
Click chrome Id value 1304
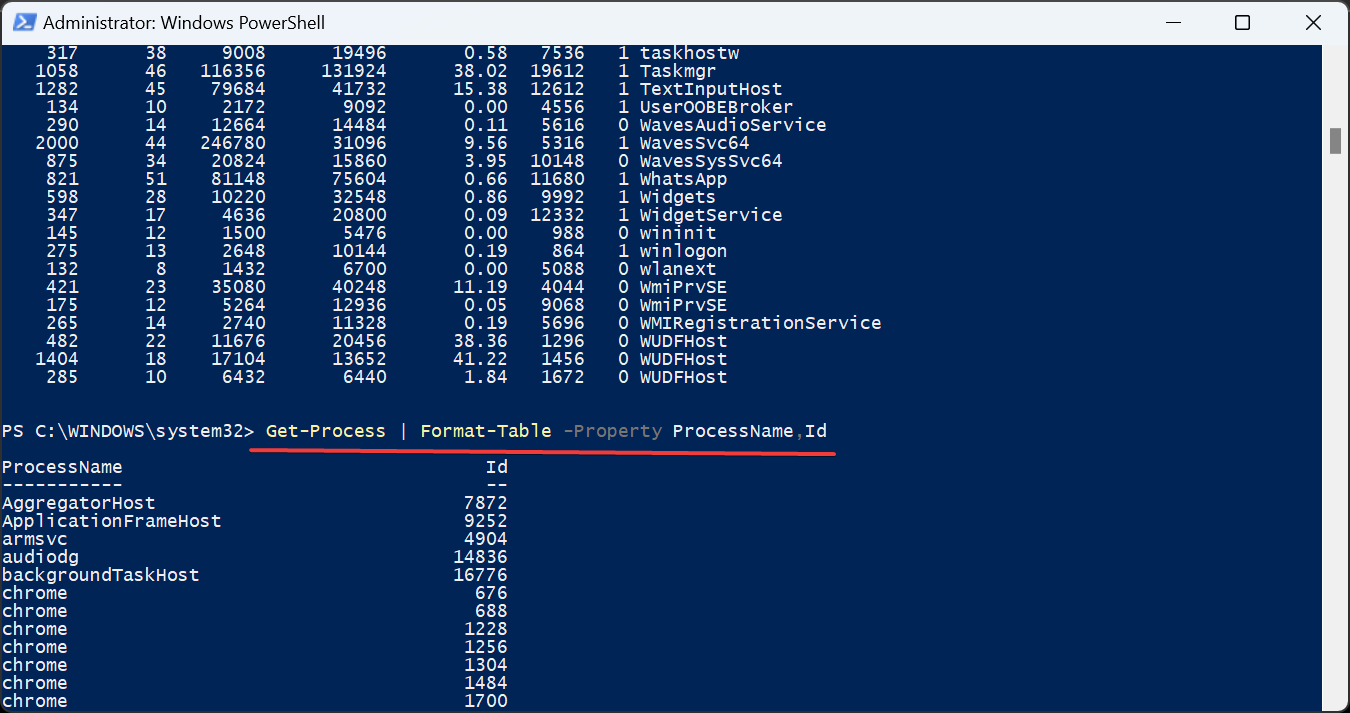click(486, 665)
